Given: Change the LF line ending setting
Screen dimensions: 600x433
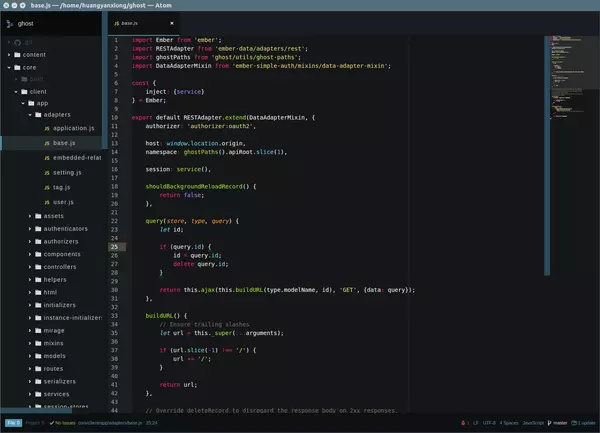Looking at the screenshot, I should tap(476, 423).
